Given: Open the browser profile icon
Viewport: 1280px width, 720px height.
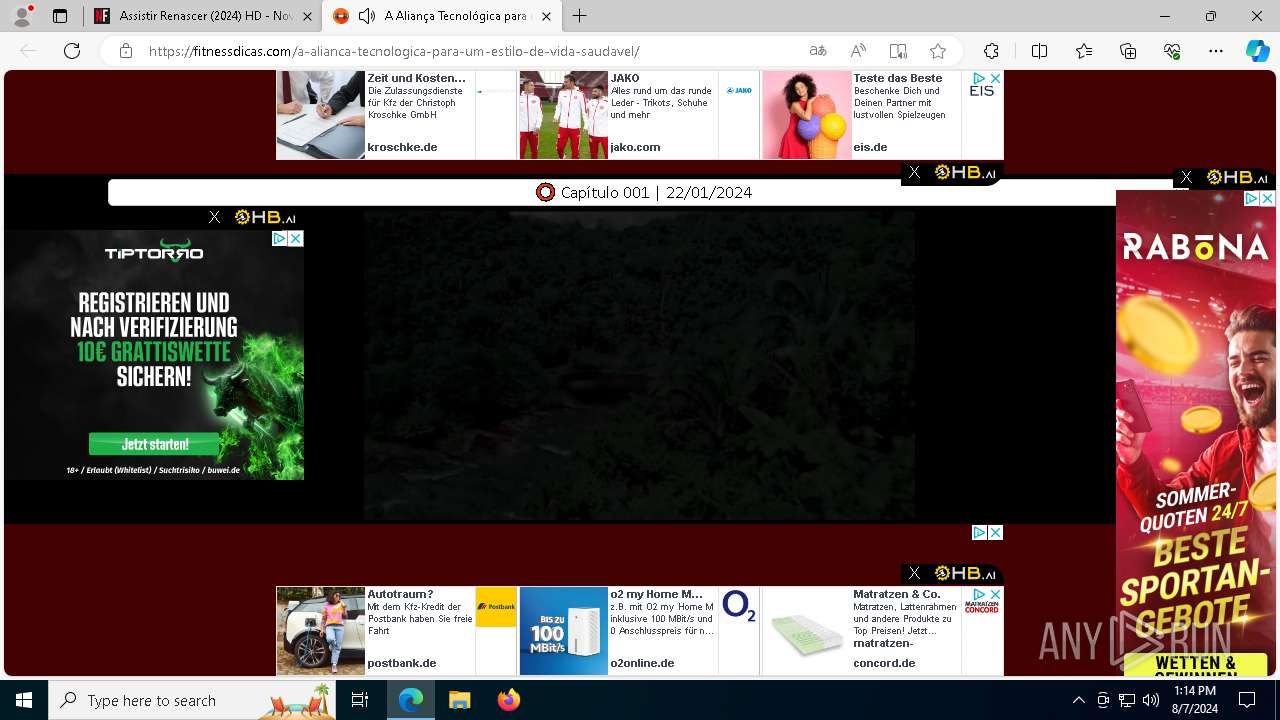Looking at the screenshot, I should (22, 16).
